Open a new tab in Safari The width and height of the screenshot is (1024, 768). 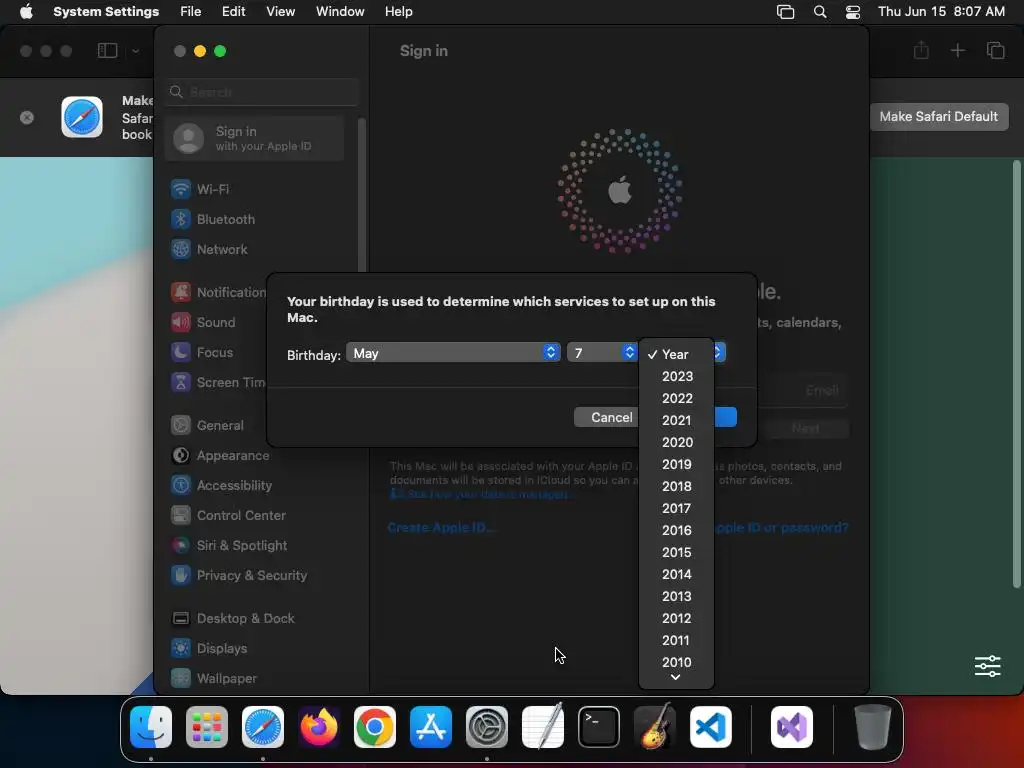[x=957, y=50]
